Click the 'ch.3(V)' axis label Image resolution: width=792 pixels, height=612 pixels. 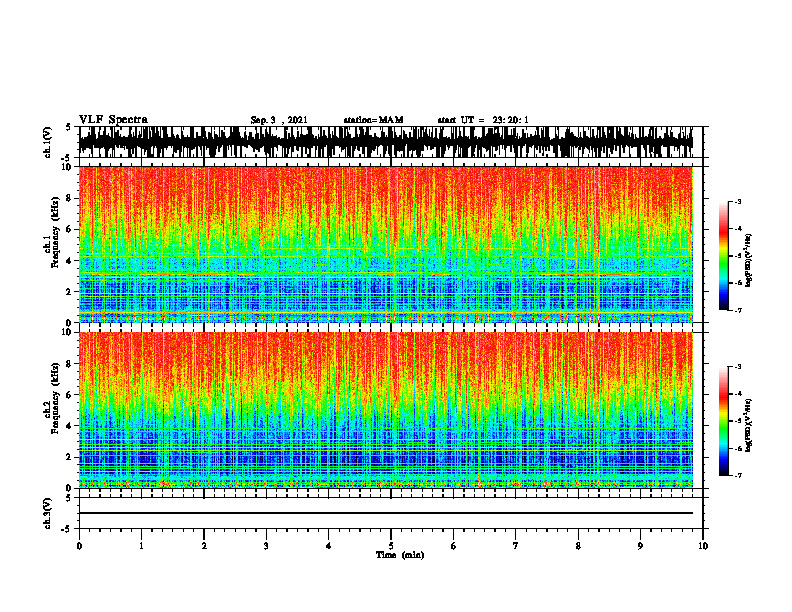point(47,513)
